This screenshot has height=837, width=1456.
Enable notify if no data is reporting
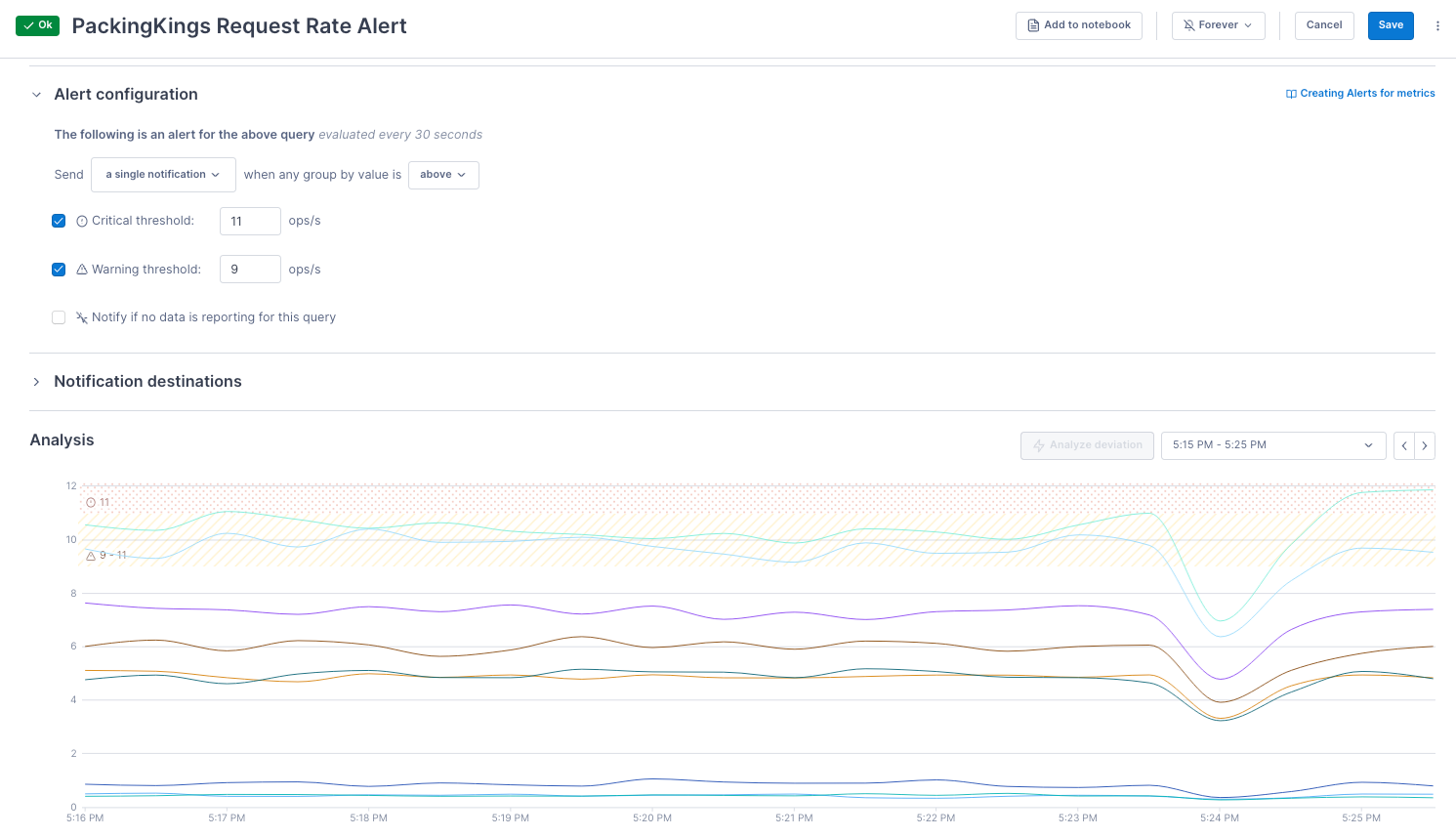pos(59,317)
